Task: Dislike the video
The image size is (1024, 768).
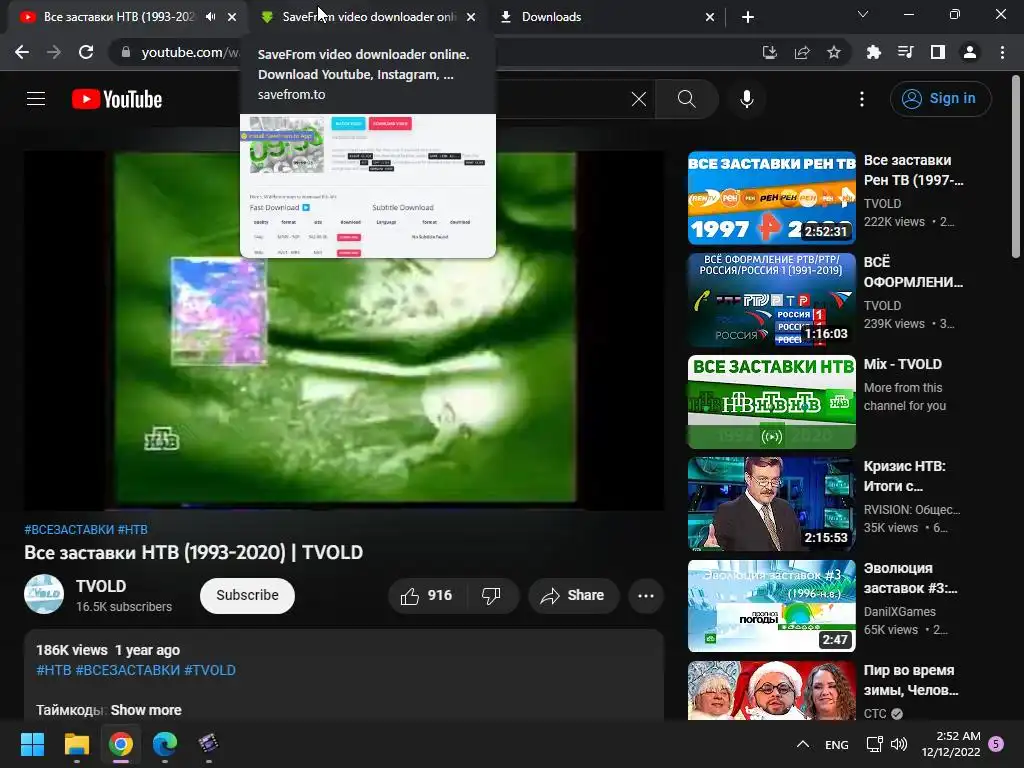Action: point(492,596)
